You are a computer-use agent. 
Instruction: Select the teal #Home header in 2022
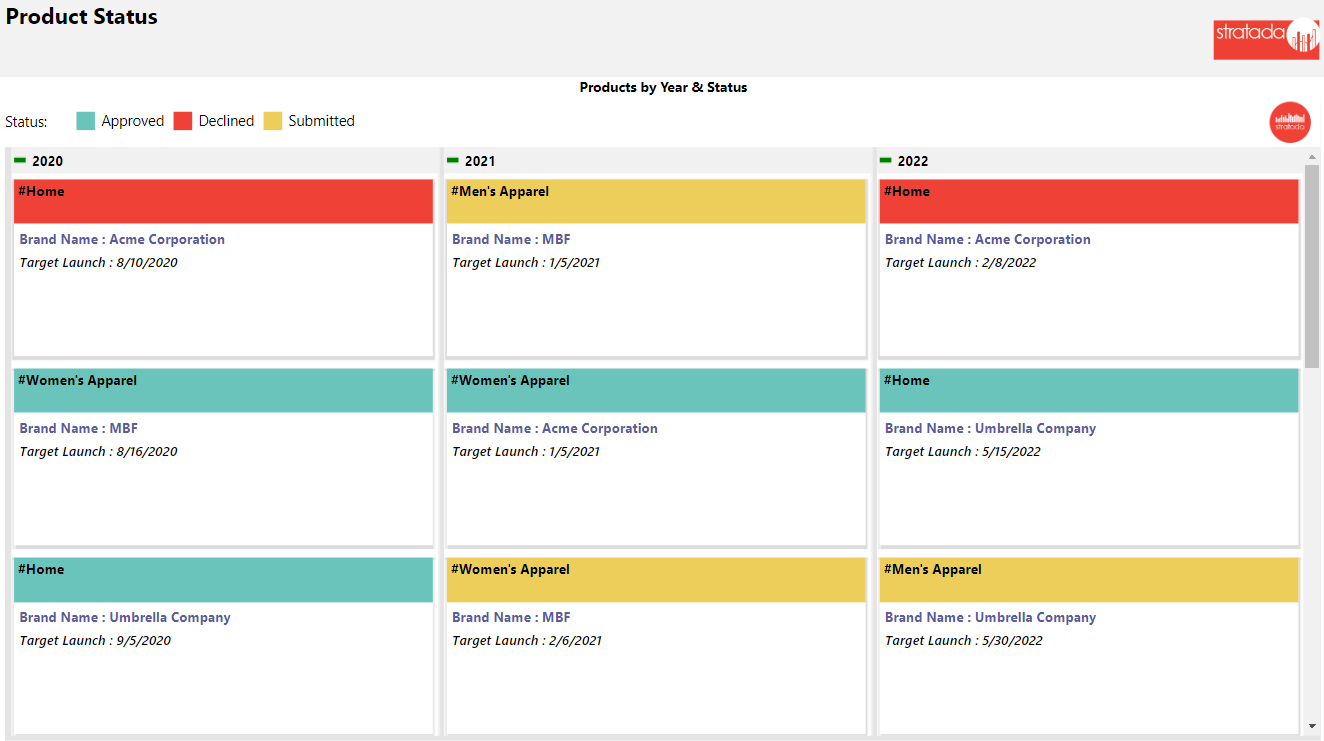pos(1089,390)
